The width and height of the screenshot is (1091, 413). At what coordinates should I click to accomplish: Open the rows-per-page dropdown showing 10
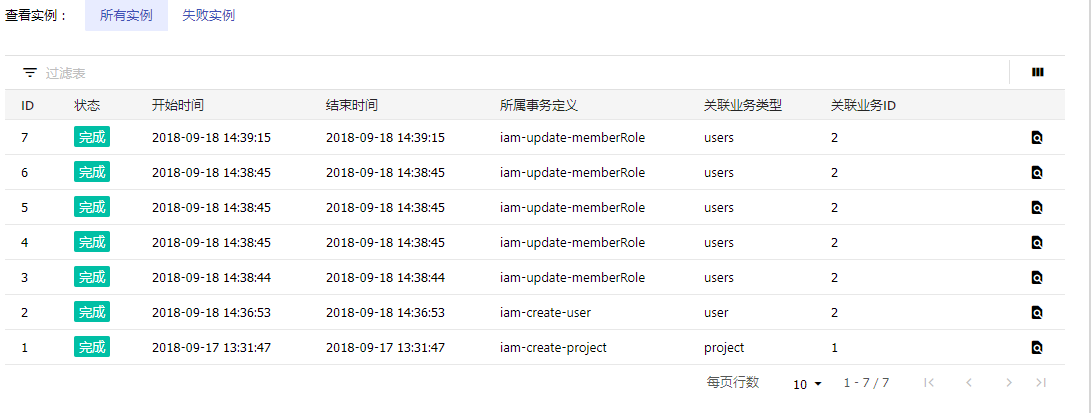(x=807, y=384)
